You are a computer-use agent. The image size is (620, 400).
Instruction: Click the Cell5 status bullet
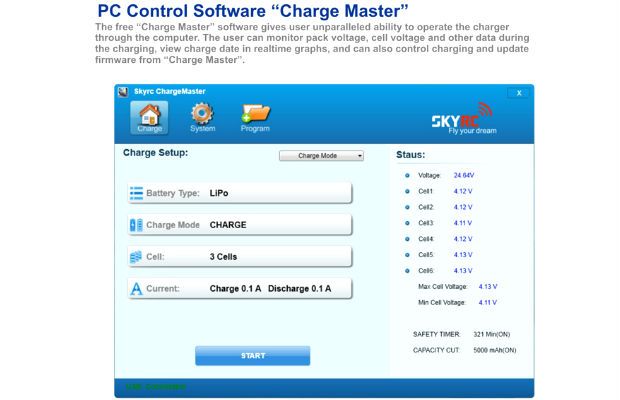click(x=407, y=255)
